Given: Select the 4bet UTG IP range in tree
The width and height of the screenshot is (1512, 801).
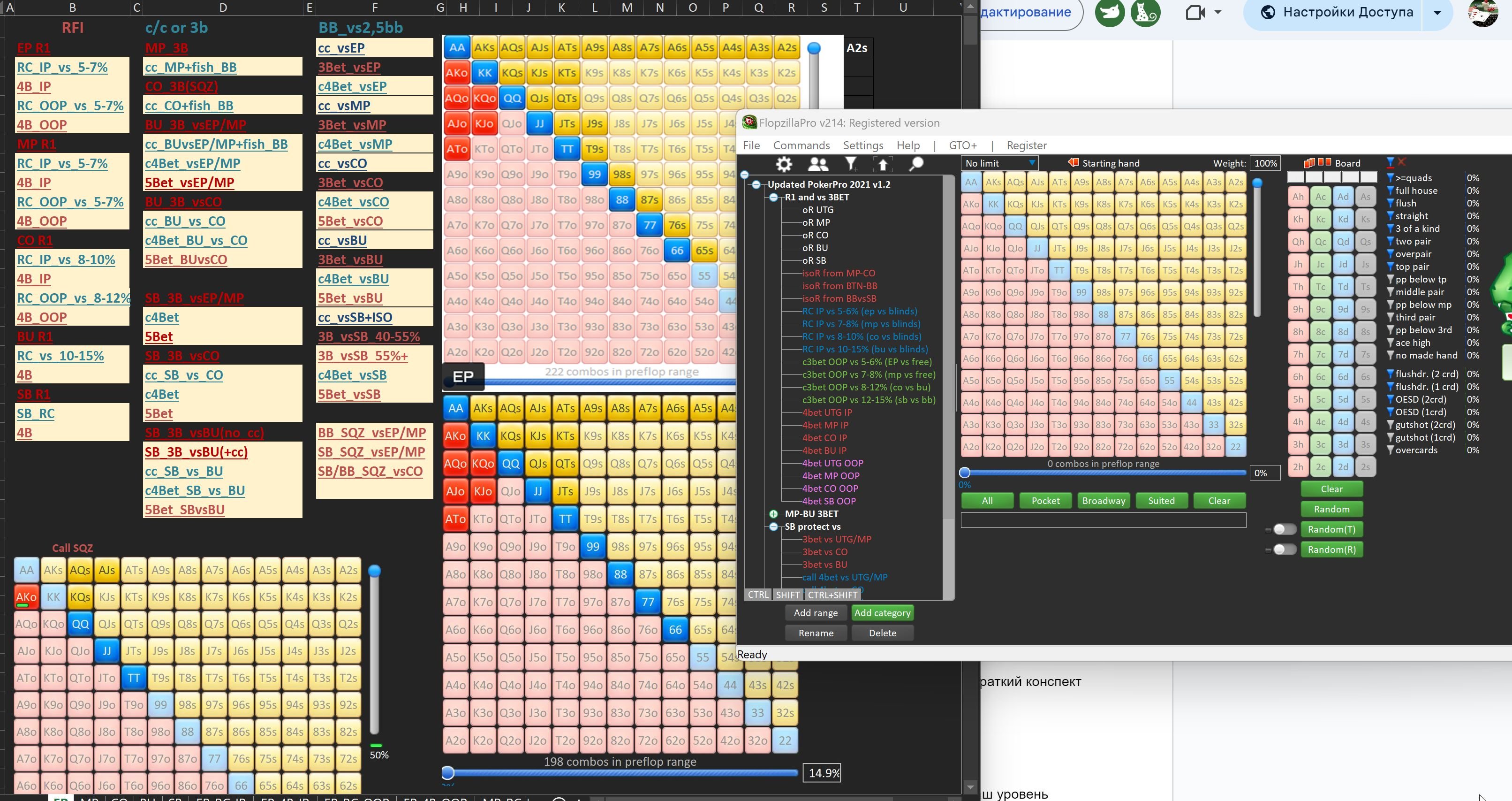Looking at the screenshot, I should click(826, 412).
